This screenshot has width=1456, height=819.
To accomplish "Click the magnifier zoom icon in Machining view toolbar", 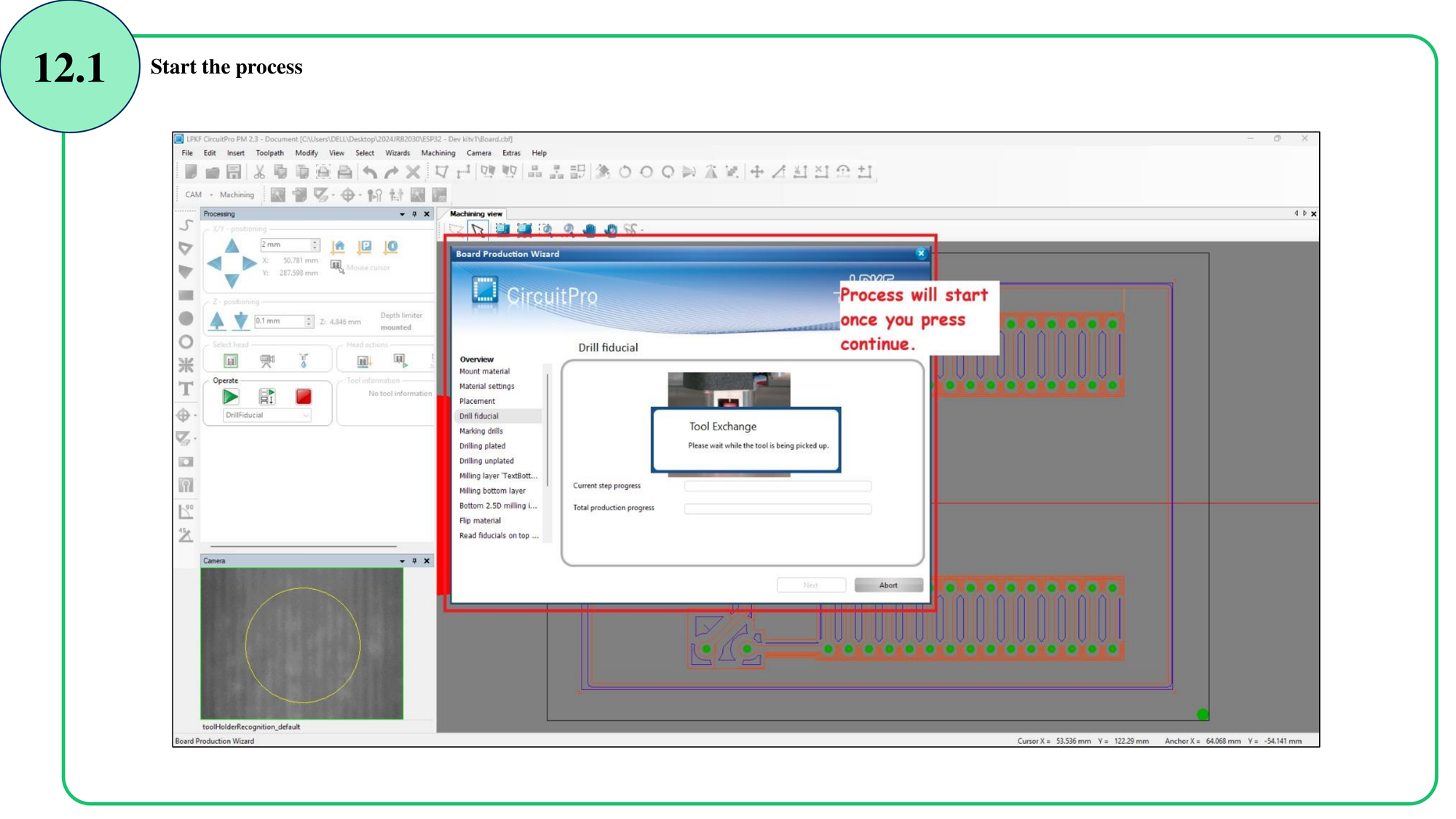I will (x=569, y=230).
